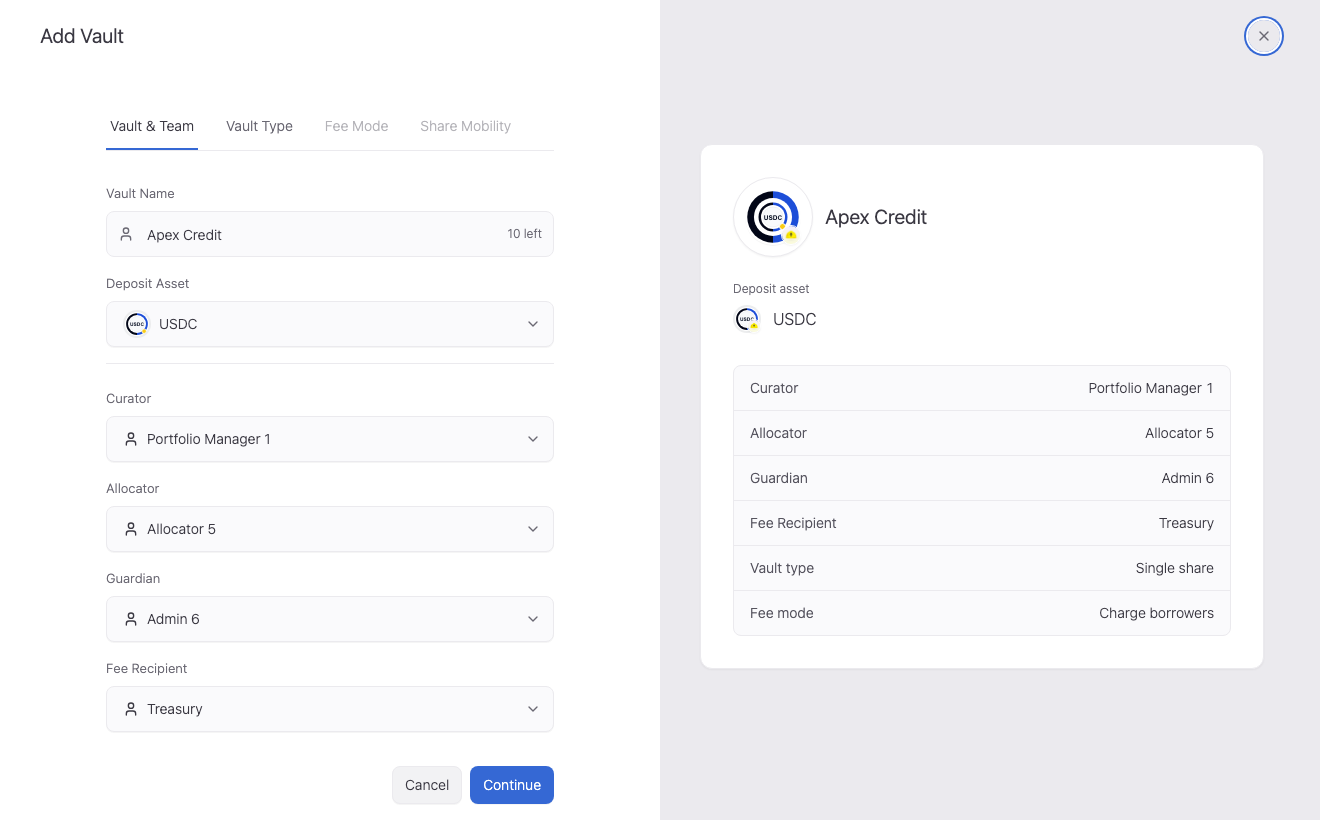Open the Curator dropdown chevron
The image size is (1320, 820).
tap(533, 439)
